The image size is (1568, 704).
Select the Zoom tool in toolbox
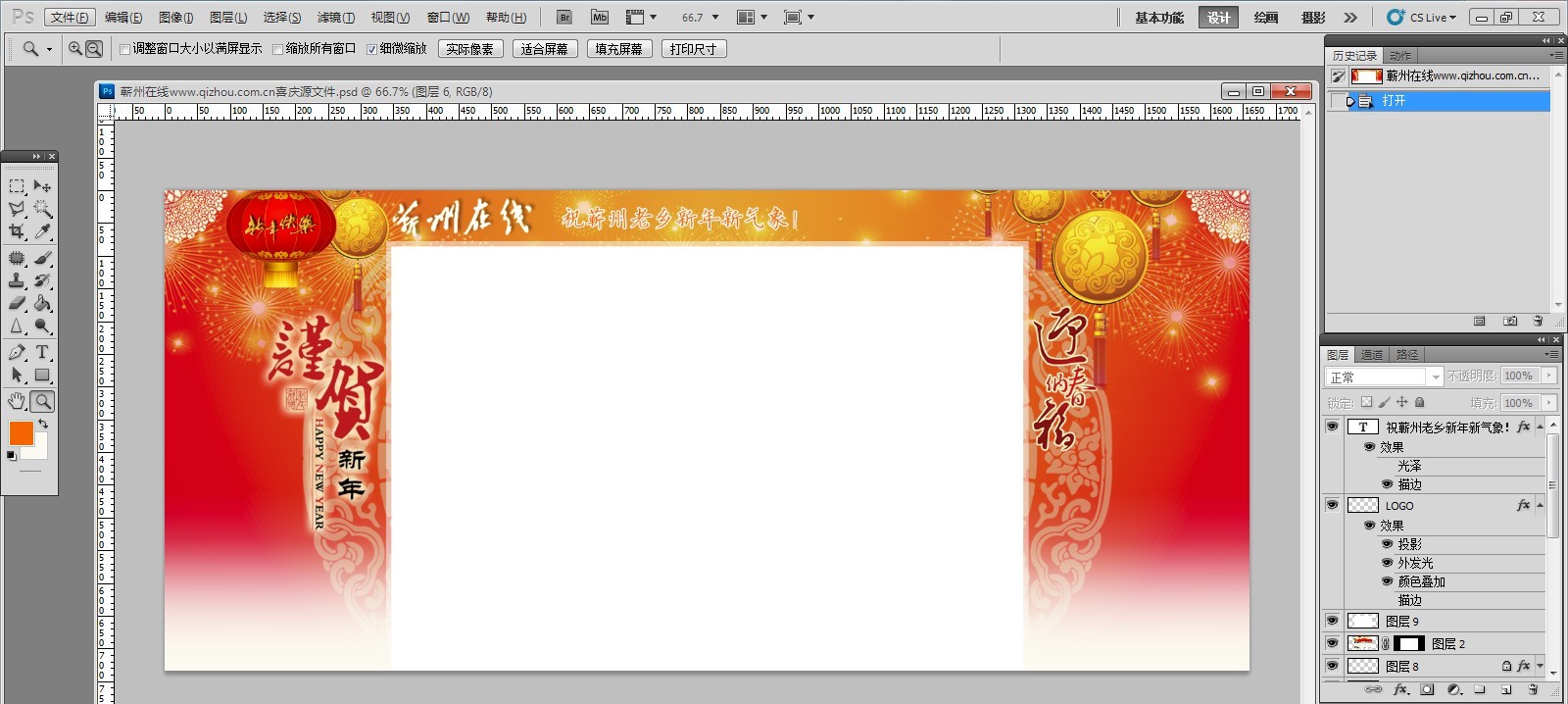click(x=42, y=401)
